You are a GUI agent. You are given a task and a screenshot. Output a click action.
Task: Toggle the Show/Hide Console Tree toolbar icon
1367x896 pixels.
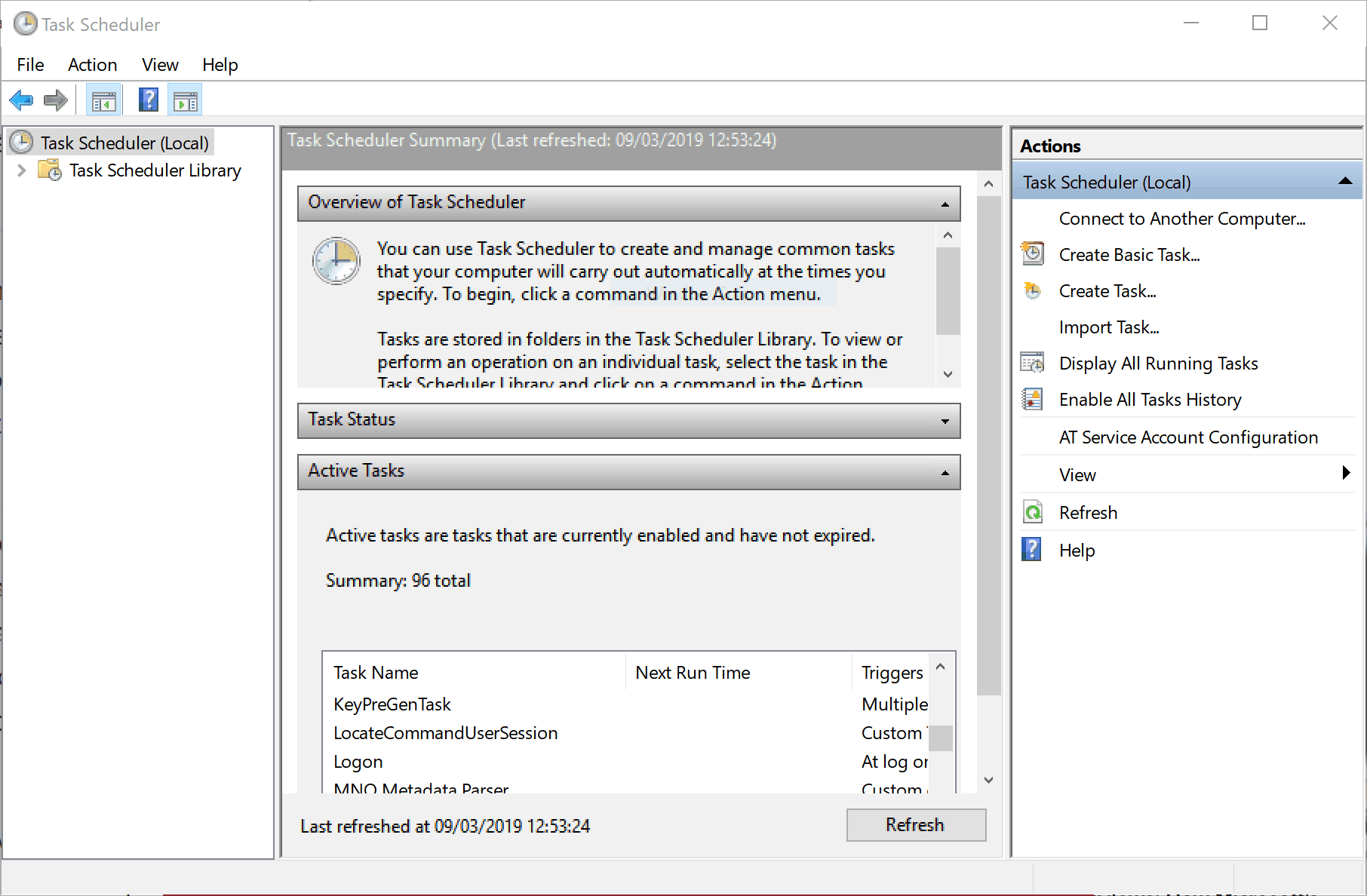tap(103, 100)
